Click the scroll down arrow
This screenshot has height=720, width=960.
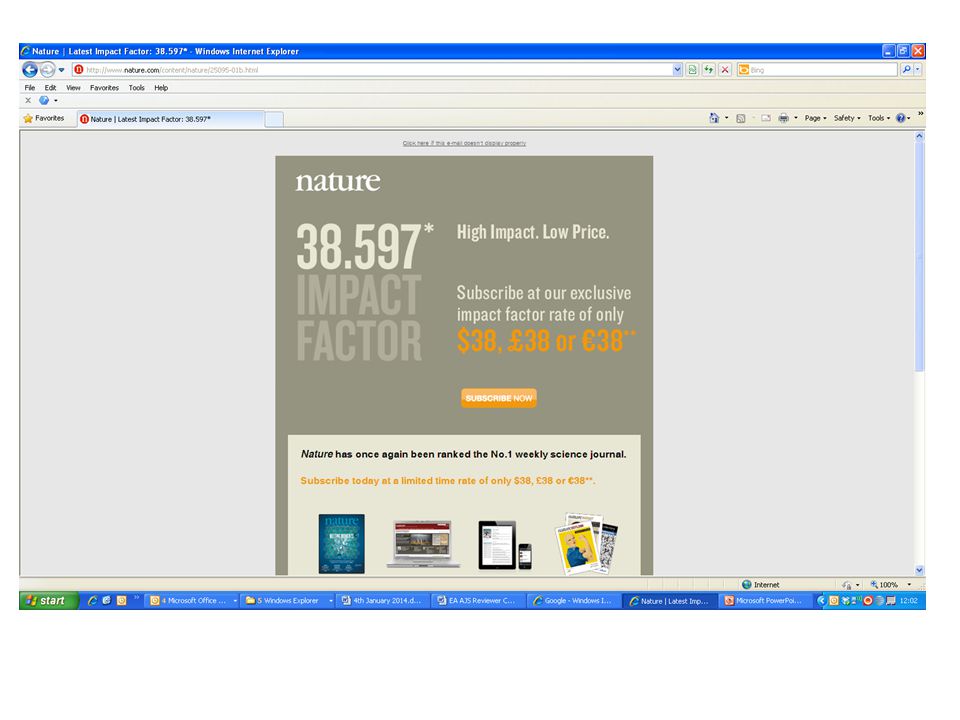pyautogui.click(x=919, y=570)
